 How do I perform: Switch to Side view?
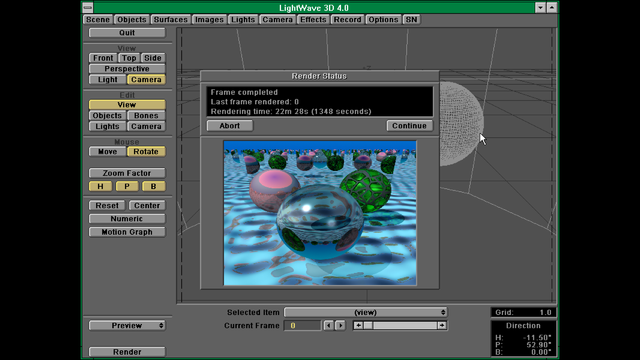(153, 58)
